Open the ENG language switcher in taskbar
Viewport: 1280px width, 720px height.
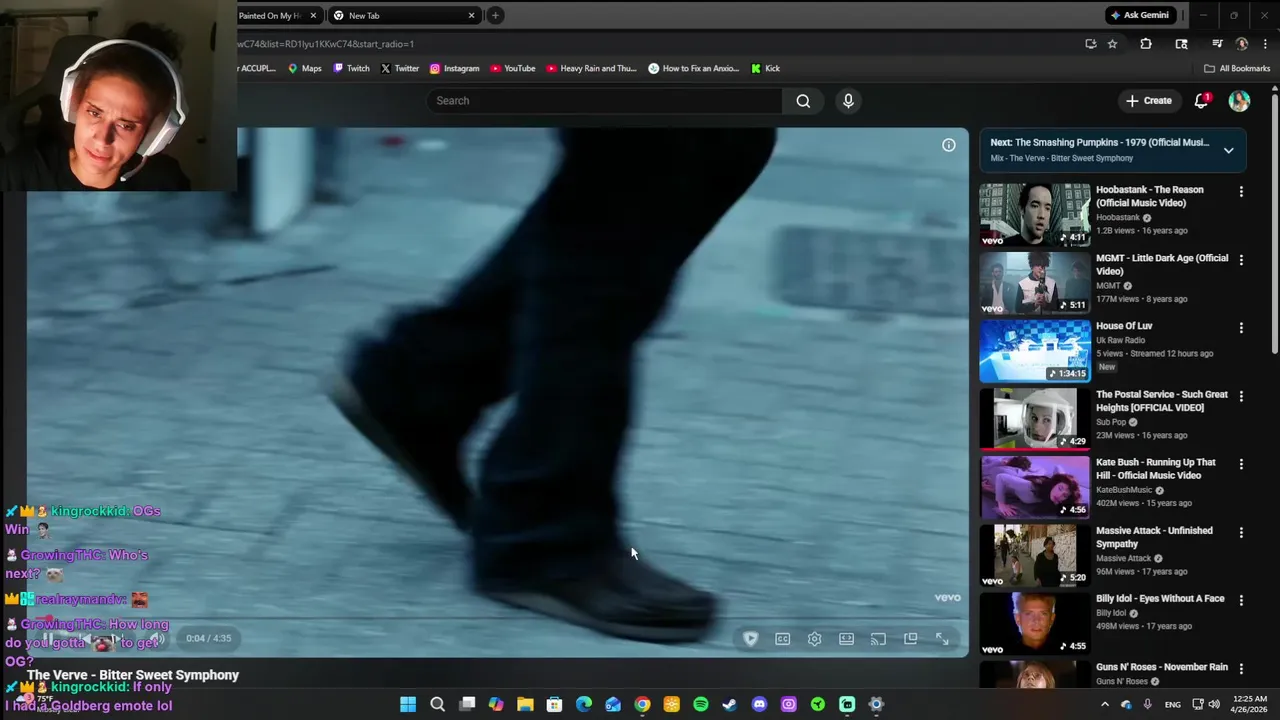[x=1173, y=705]
